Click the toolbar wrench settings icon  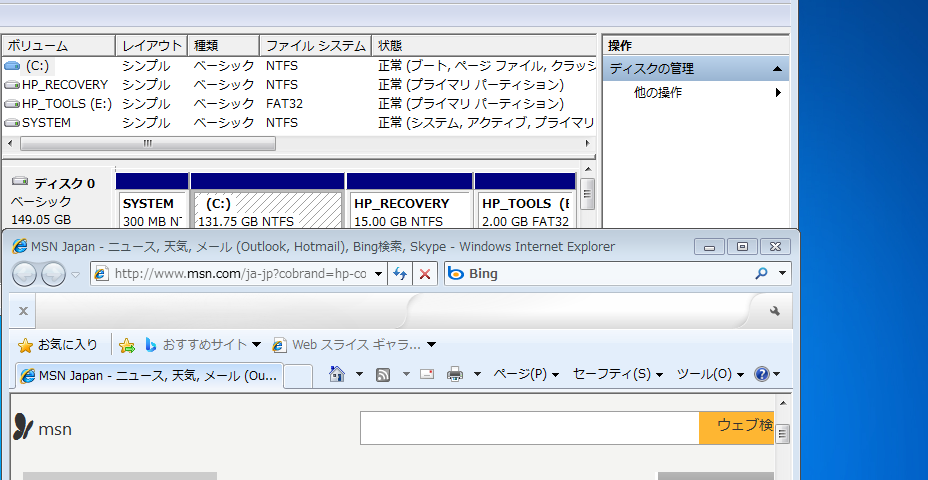tap(775, 311)
